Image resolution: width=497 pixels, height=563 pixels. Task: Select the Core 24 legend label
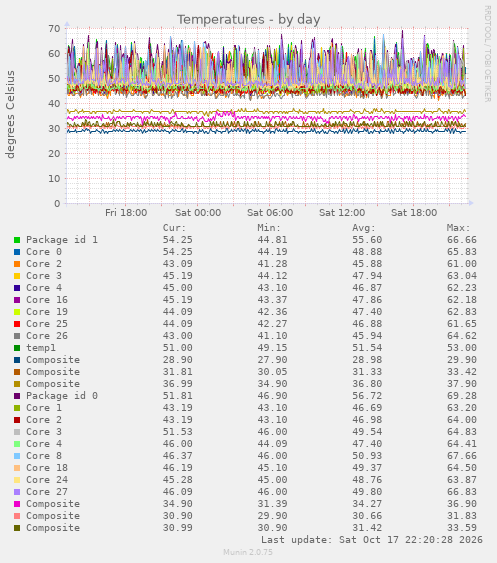tap(47, 480)
